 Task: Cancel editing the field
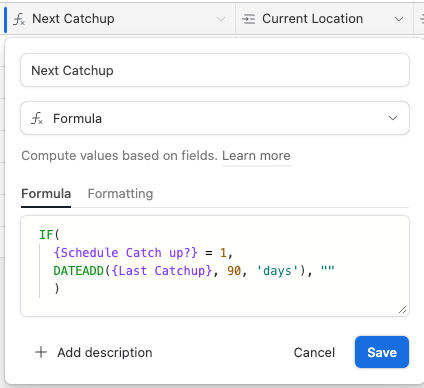314,352
